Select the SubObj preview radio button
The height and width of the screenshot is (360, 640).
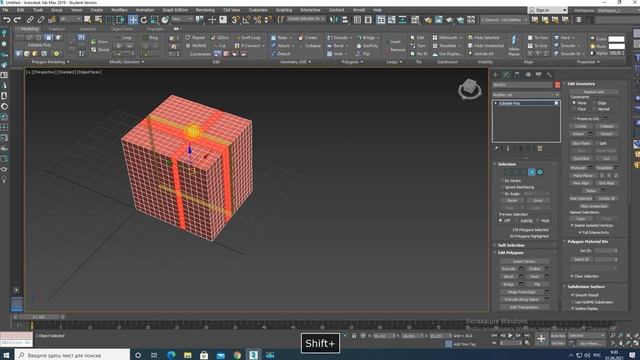[517, 220]
